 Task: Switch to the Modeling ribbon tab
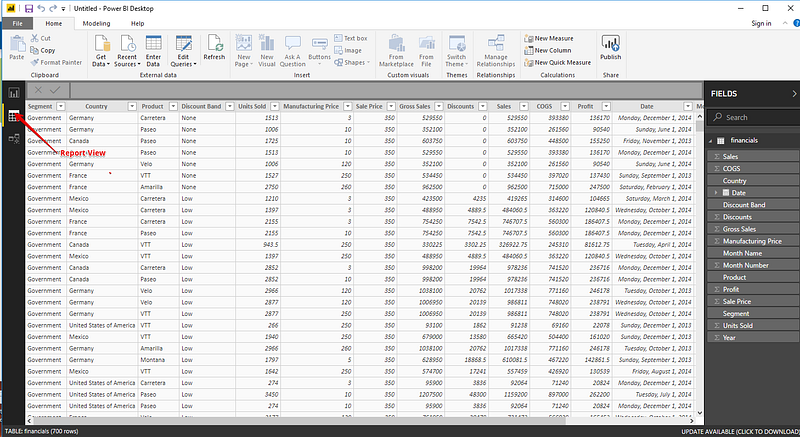point(97,23)
